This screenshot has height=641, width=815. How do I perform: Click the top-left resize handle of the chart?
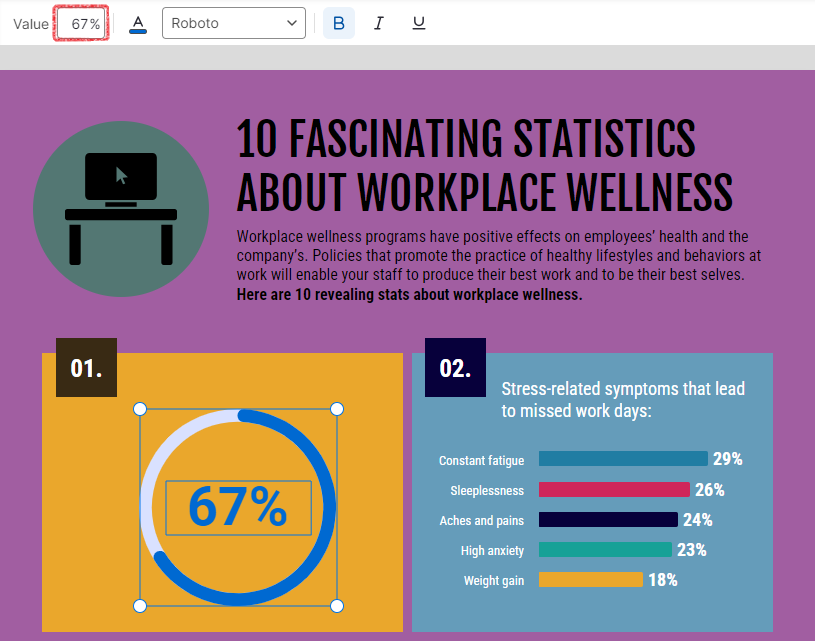(140, 409)
